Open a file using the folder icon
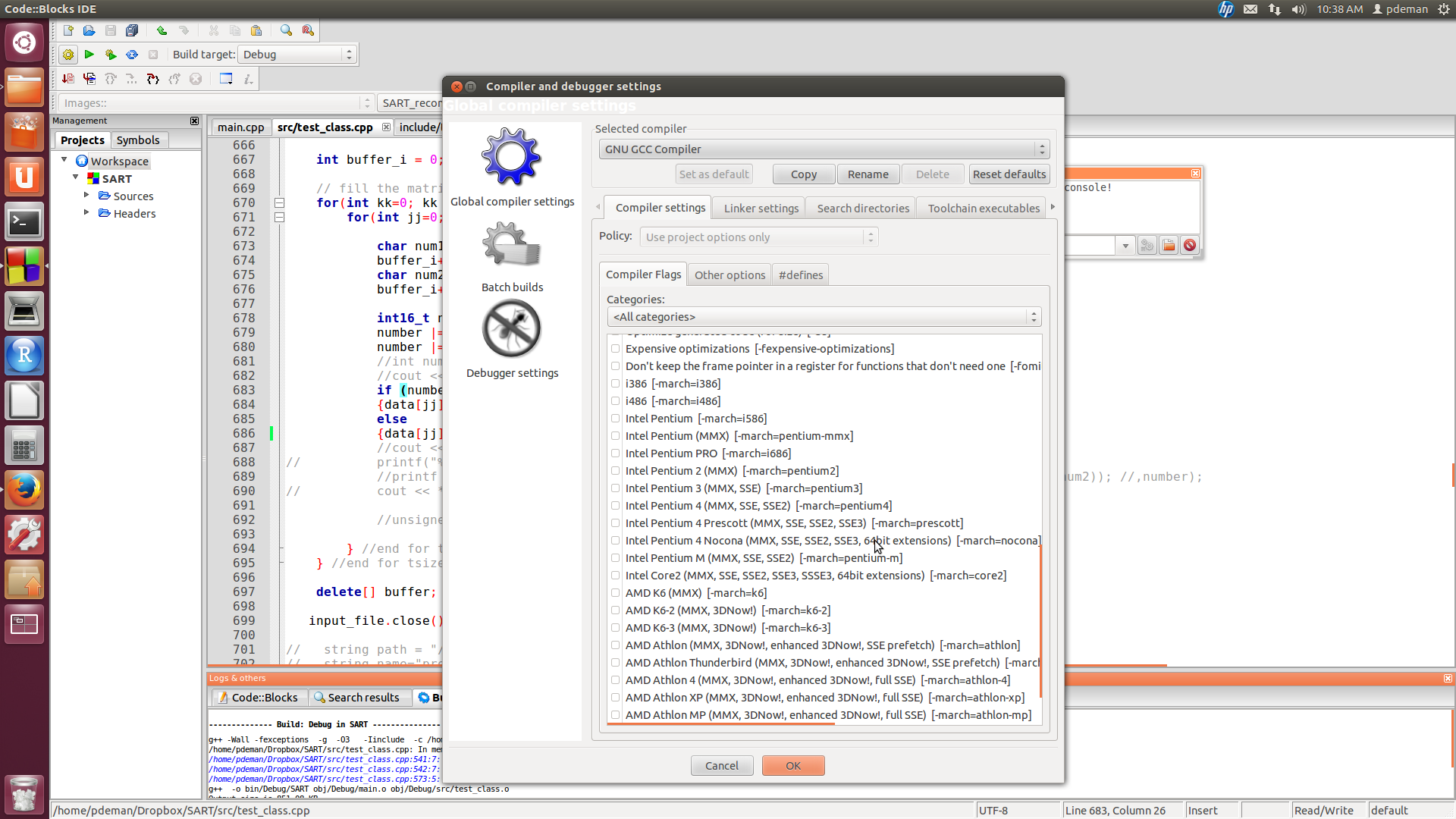 click(x=89, y=30)
